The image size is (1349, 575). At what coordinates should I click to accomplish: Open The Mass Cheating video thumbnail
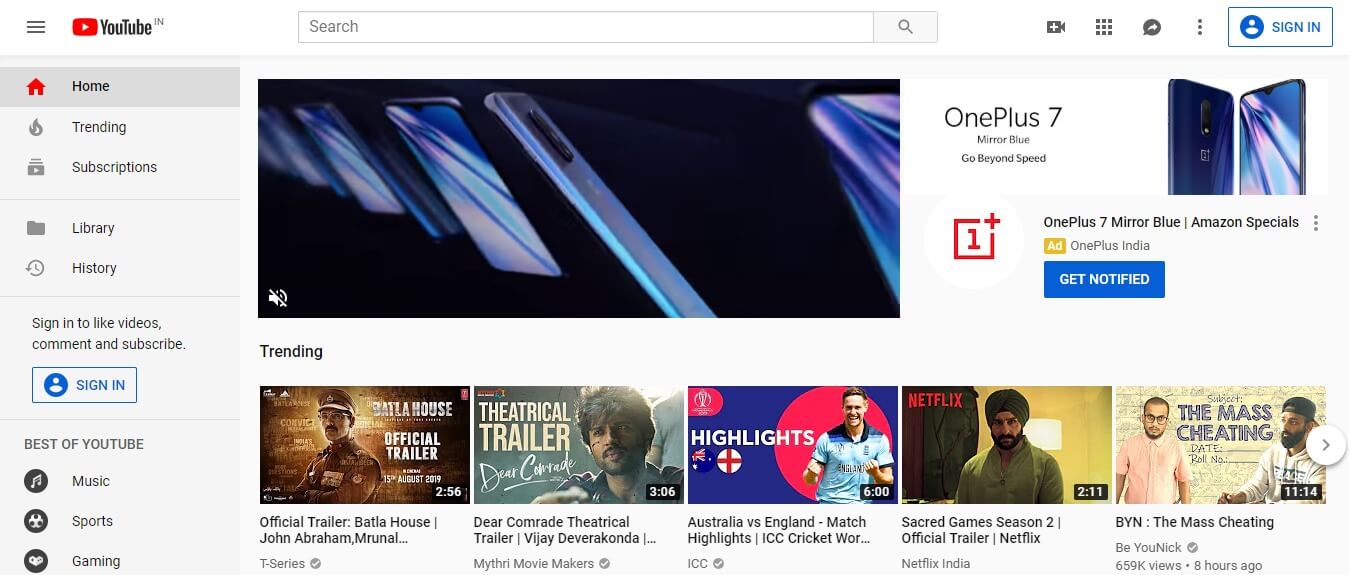tap(1221, 445)
